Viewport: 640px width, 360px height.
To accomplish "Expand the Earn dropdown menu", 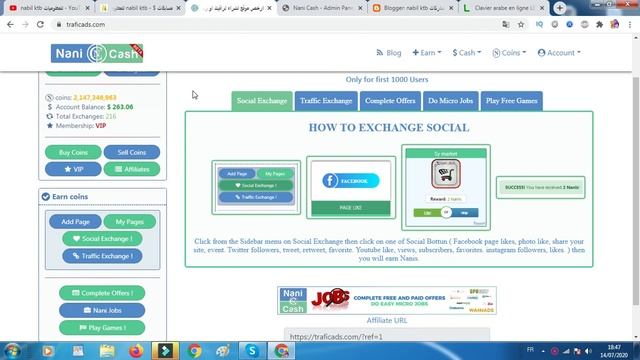I will point(427,53).
